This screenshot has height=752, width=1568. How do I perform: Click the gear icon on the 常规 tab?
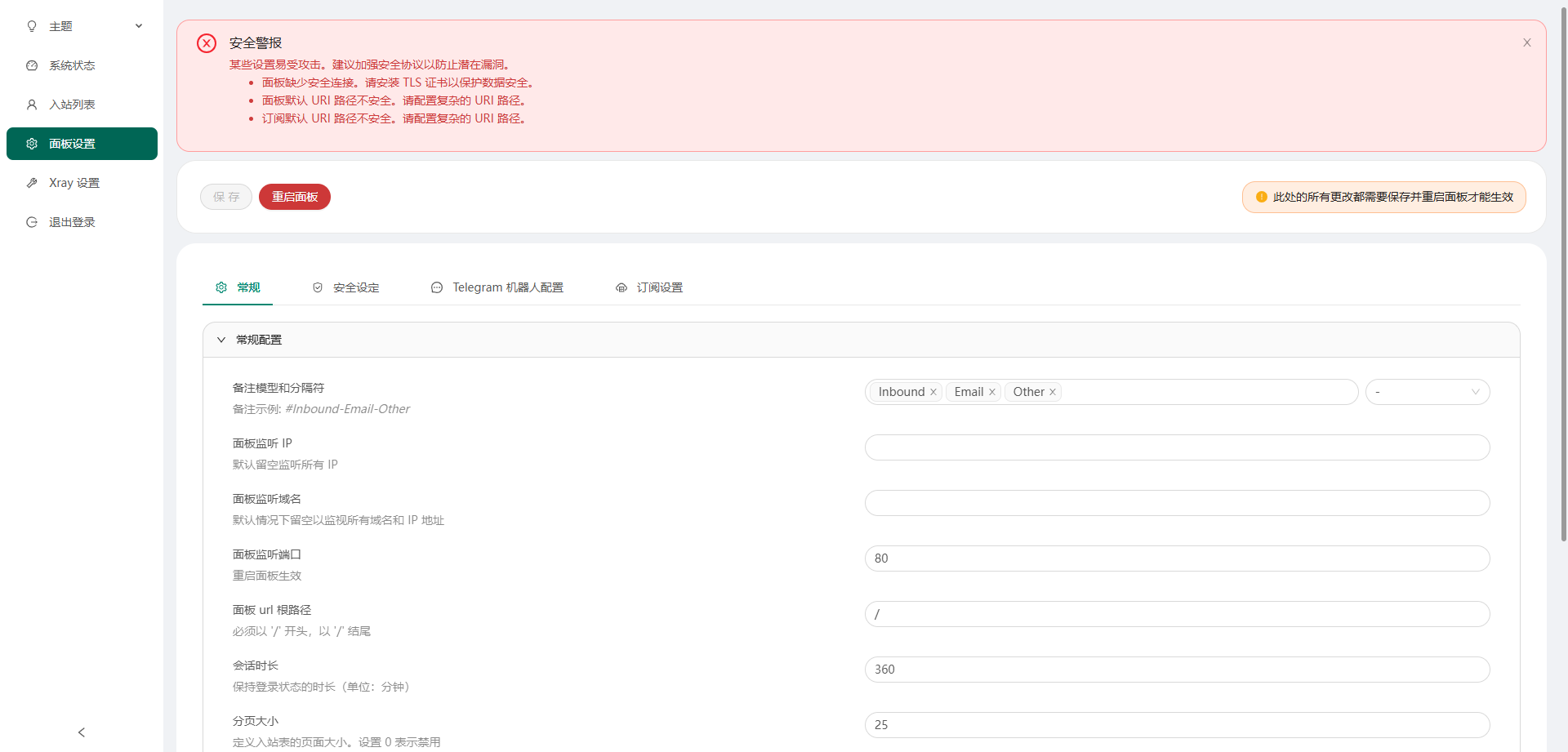tap(221, 287)
